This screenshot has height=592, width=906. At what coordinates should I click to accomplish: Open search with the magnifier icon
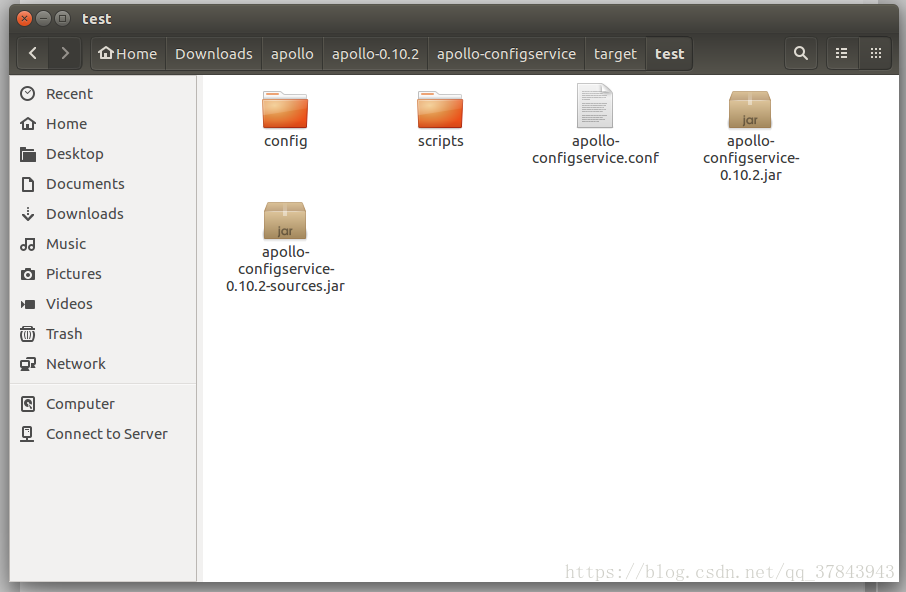800,54
